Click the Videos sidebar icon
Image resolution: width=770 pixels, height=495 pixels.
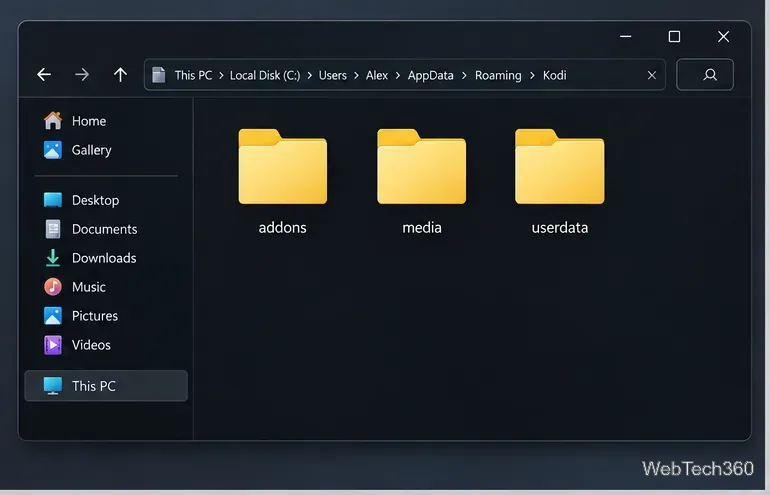pos(53,345)
